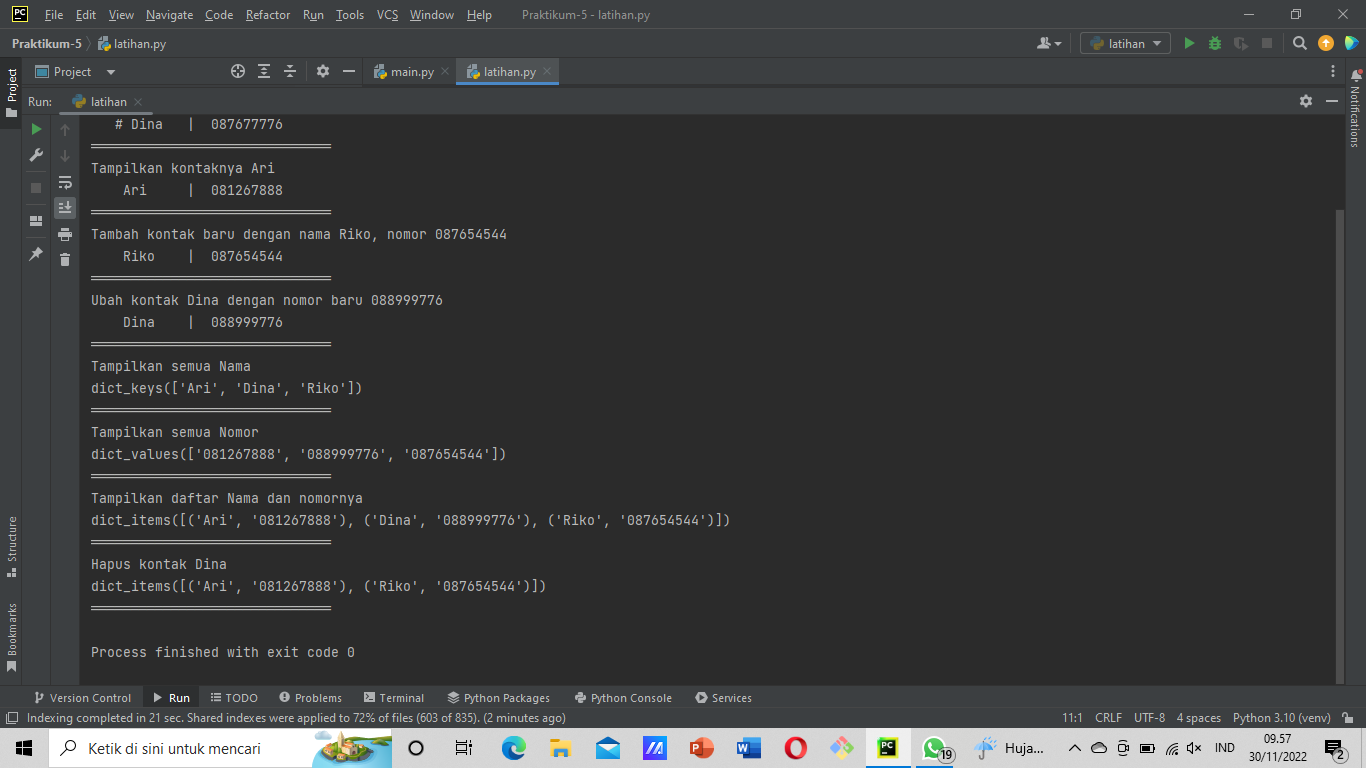Stop the process with the stop square in Run panel

(x=36, y=187)
